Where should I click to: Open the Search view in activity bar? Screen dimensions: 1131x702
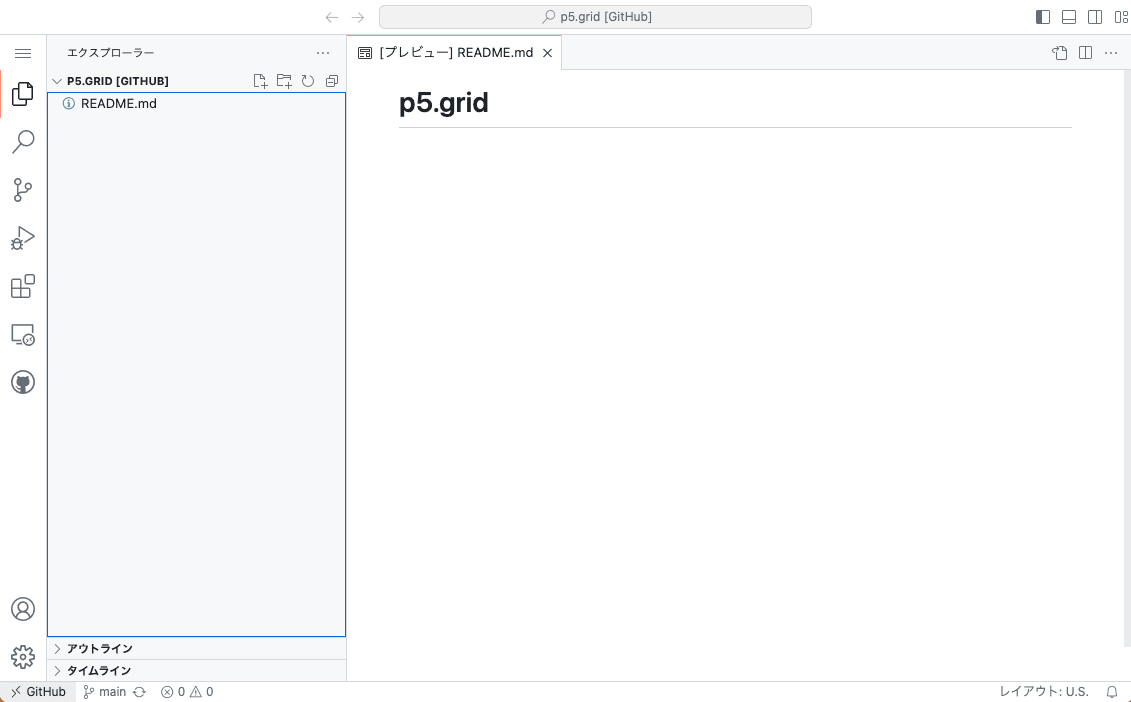click(x=23, y=142)
